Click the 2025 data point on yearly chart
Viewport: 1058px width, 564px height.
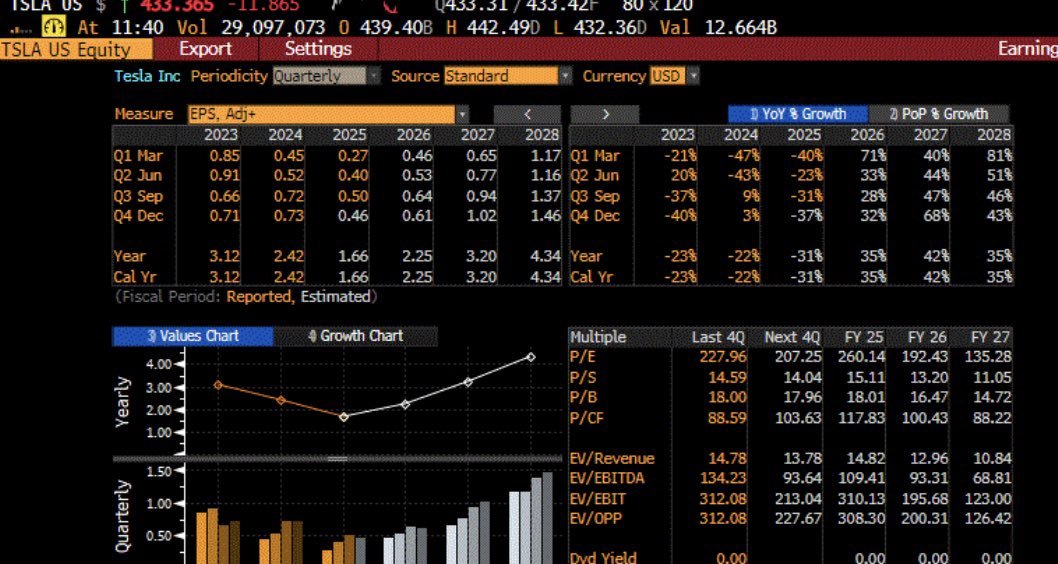click(x=342, y=416)
